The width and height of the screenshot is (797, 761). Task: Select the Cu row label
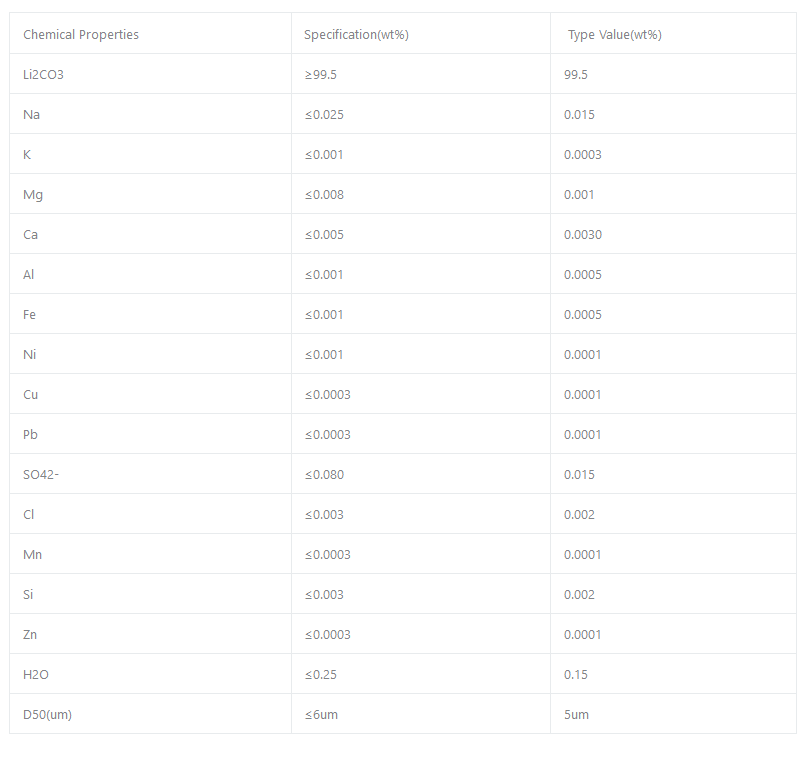click(x=31, y=395)
